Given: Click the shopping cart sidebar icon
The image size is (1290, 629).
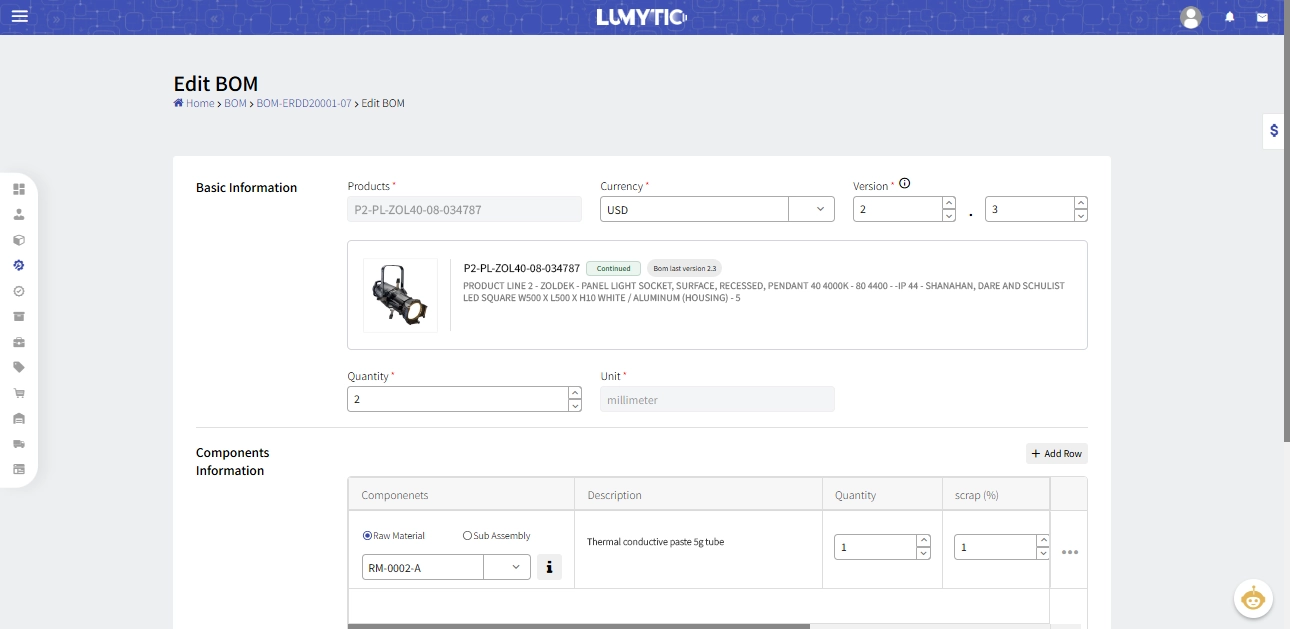Looking at the screenshot, I should 19,393.
